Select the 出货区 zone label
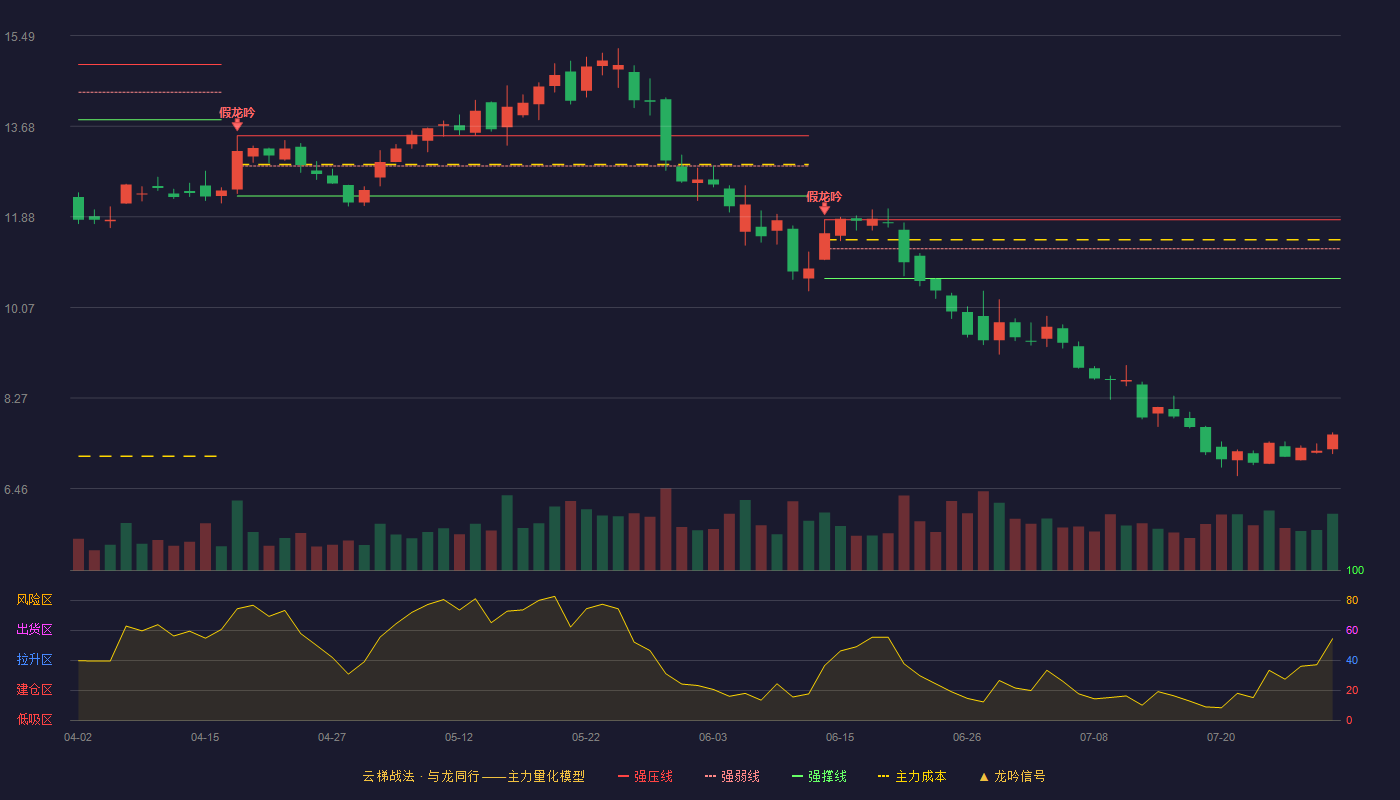The height and width of the screenshot is (800, 1400). tap(34, 630)
